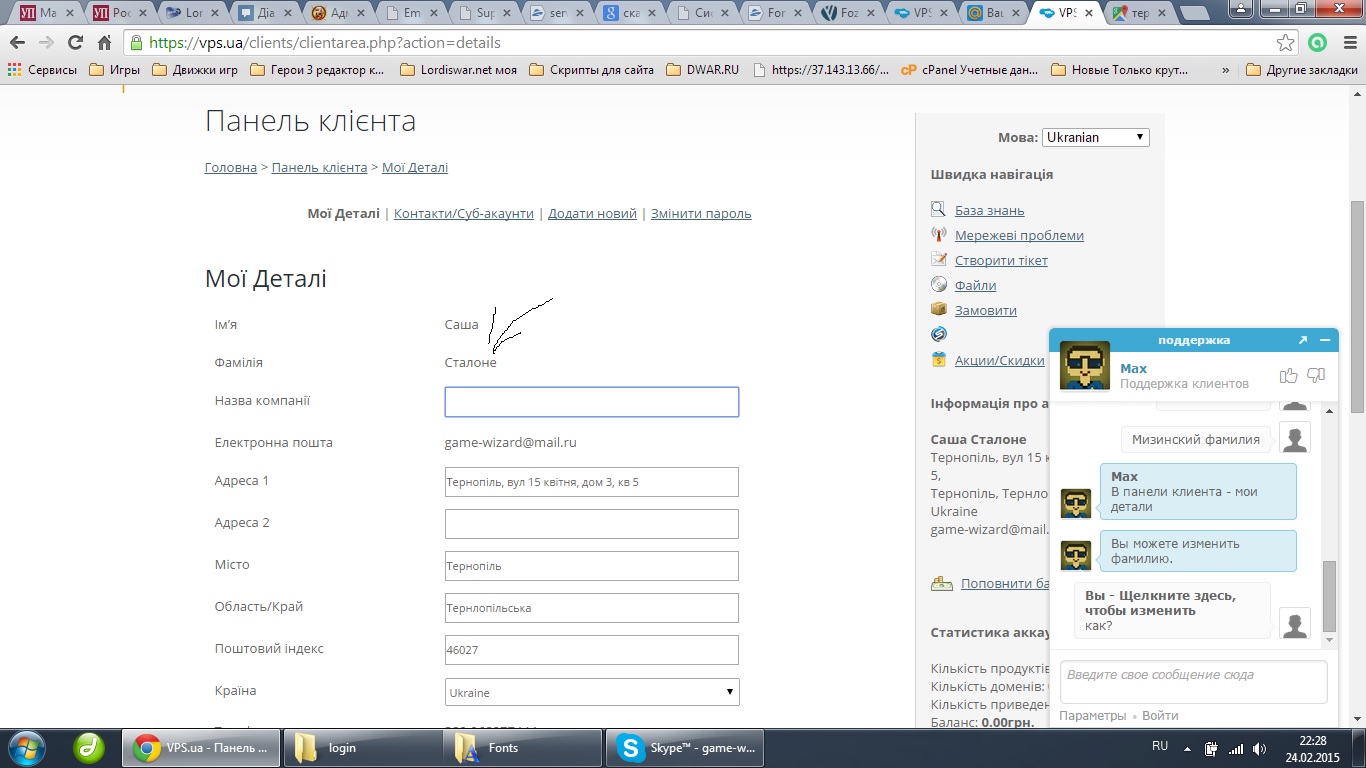Click into the Поштовий індекс field
This screenshot has width=1366, height=768.
pyautogui.click(x=592, y=650)
